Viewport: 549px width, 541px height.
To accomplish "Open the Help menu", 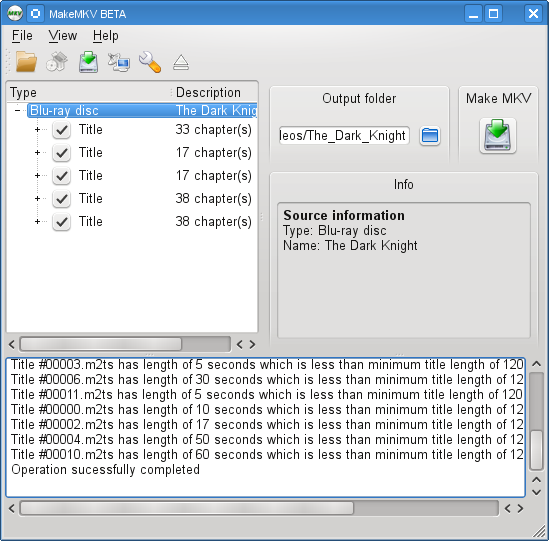I will 105,36.
